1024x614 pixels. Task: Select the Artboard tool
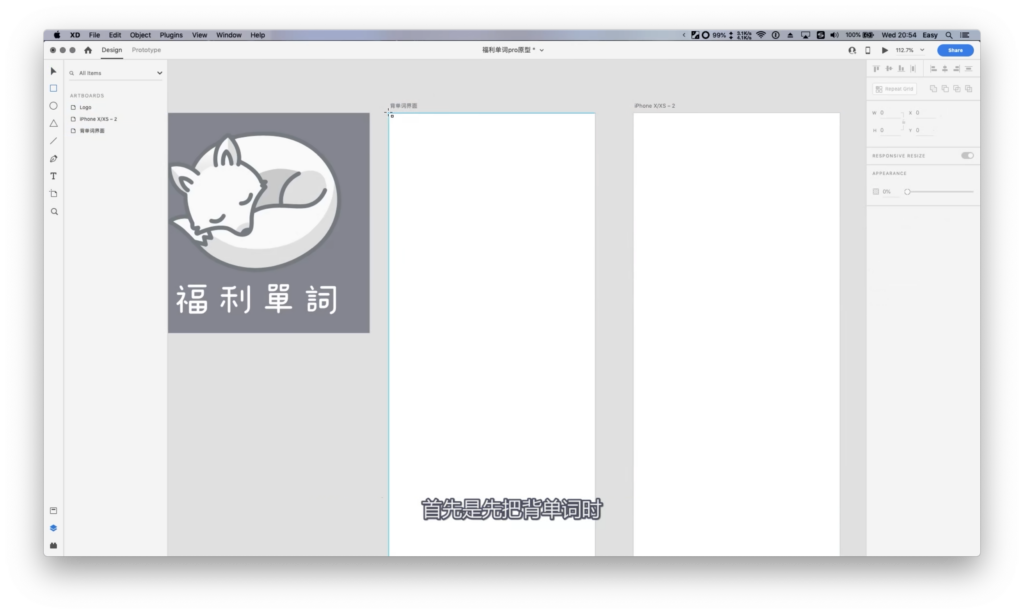(x=54, y=193)
